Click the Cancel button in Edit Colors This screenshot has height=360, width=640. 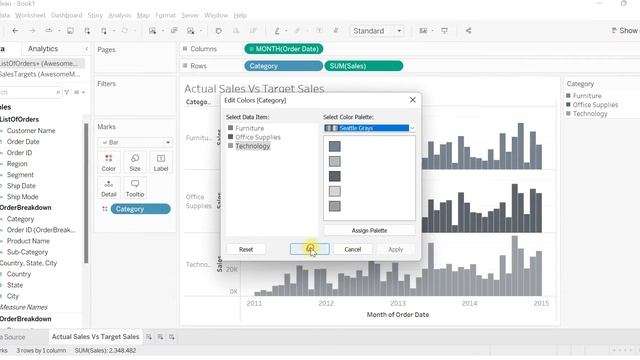point(353,249)
